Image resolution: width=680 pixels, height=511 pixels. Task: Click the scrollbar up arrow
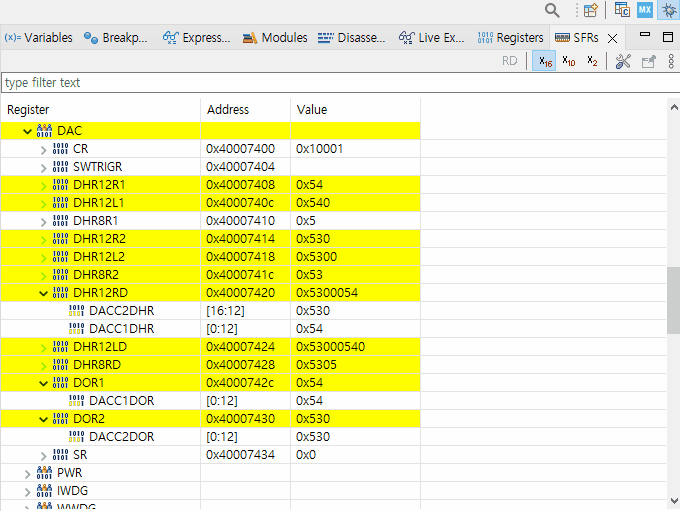[674, 107]
